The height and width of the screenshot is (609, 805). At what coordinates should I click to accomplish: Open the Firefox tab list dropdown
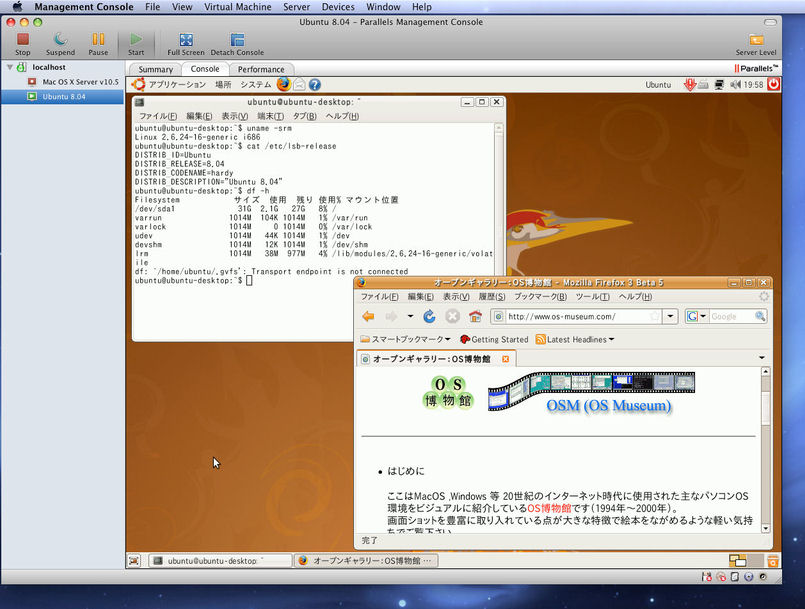(x=762, y=357)
